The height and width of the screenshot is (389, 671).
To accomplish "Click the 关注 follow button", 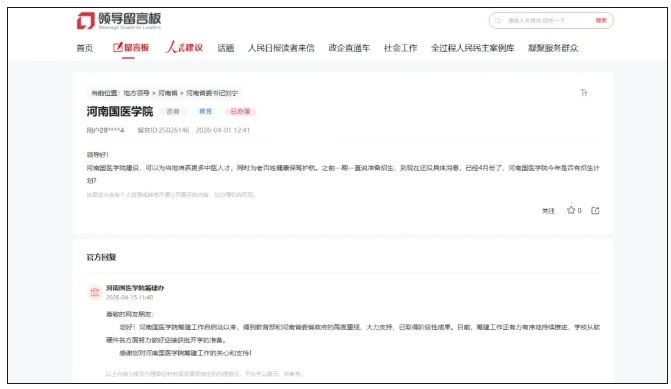I will (548, 211).
